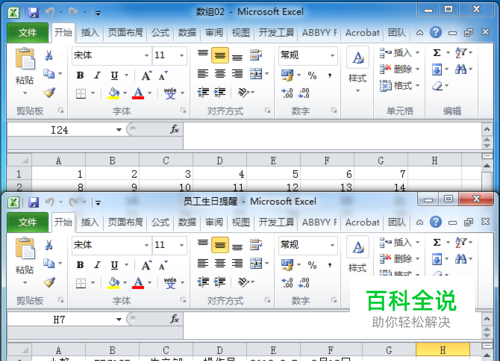Image resolution: width=500 pixels, height=361 pixels.
Task: Open 文件 tab in 数组02 window
Action: [x=28, y=33]
